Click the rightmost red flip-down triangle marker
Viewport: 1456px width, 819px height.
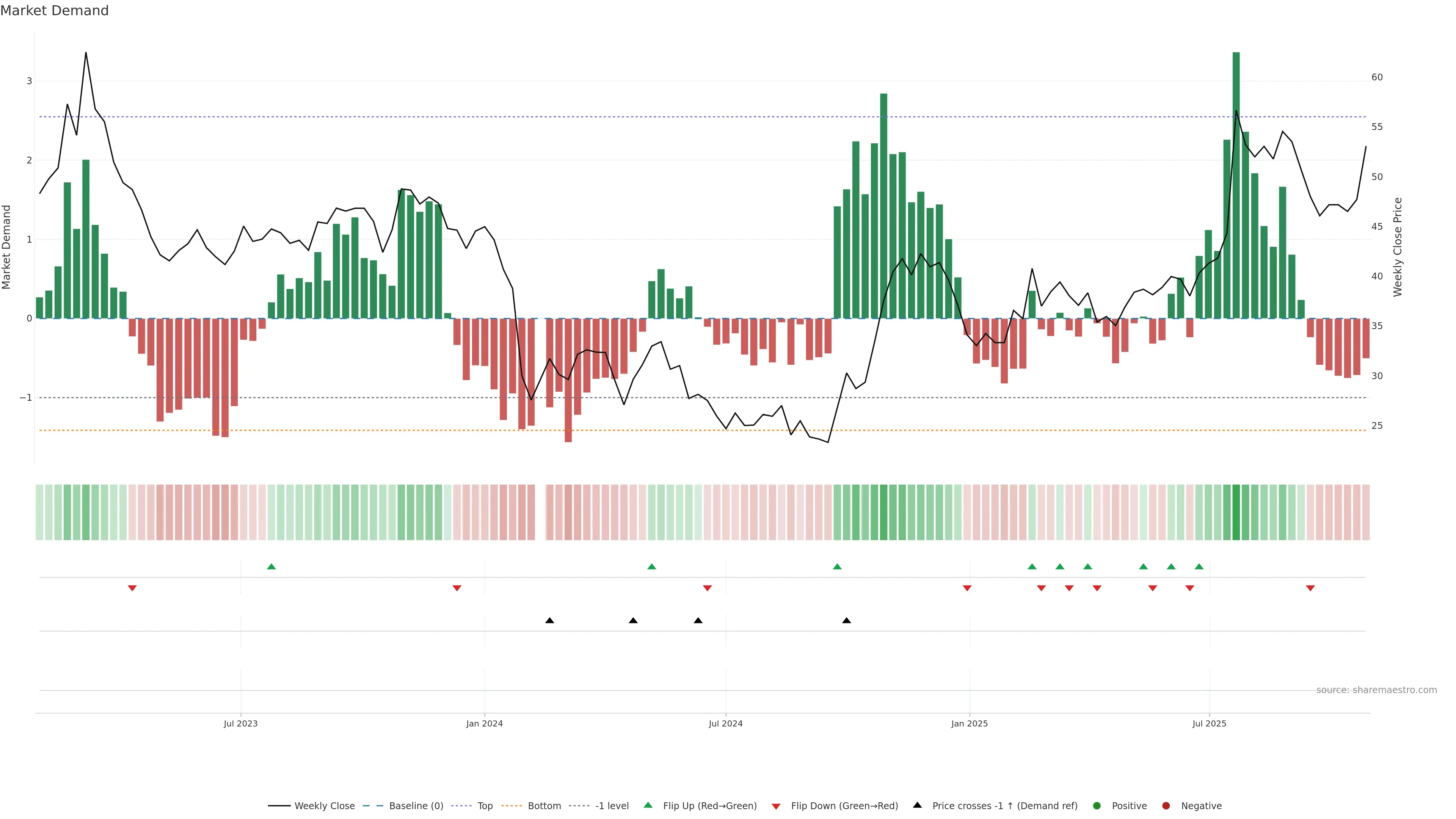(1310, 588)
